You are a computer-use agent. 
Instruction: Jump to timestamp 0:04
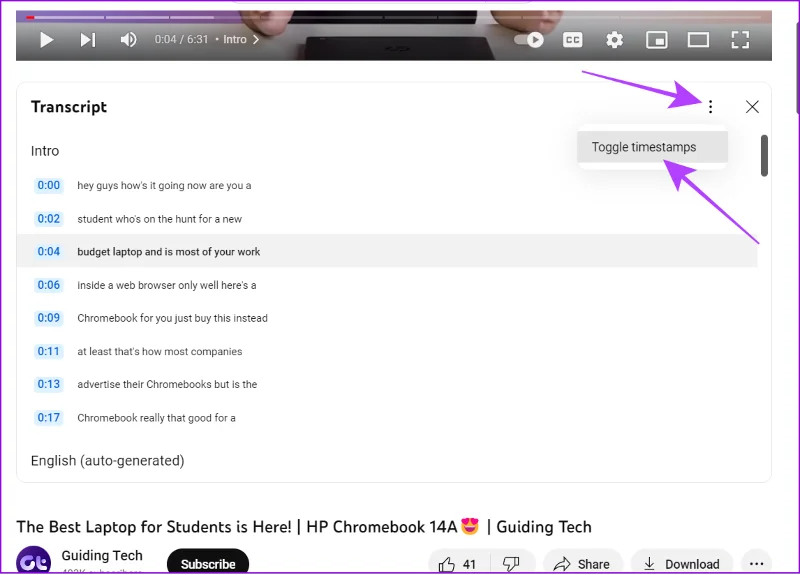tap(48, 252)
